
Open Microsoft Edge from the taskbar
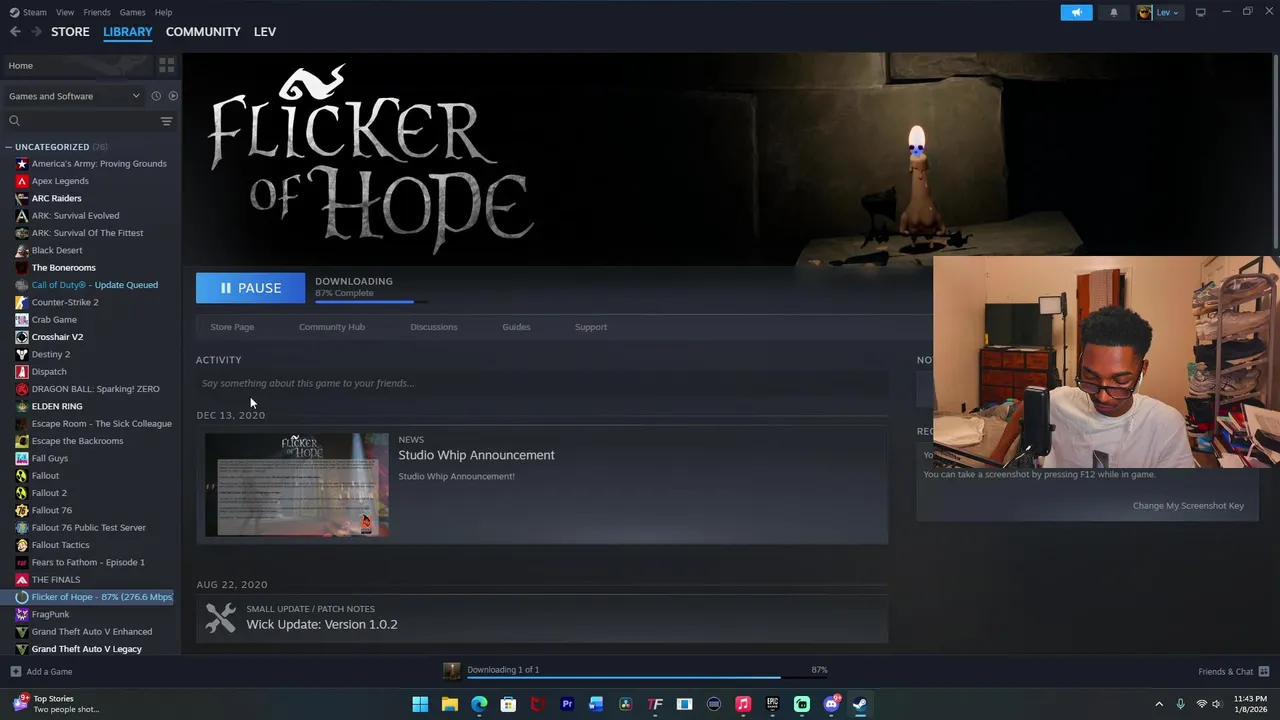coord(479,704)
